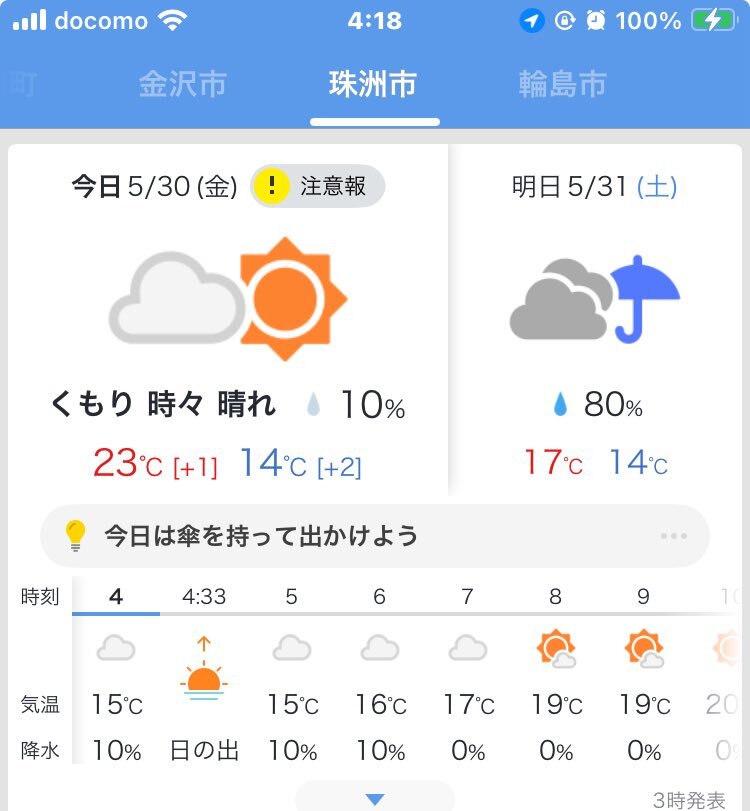This screenshot has height=811, width=750.
Task: Tap the blue raindrop next to 80%
Action: 560,404
